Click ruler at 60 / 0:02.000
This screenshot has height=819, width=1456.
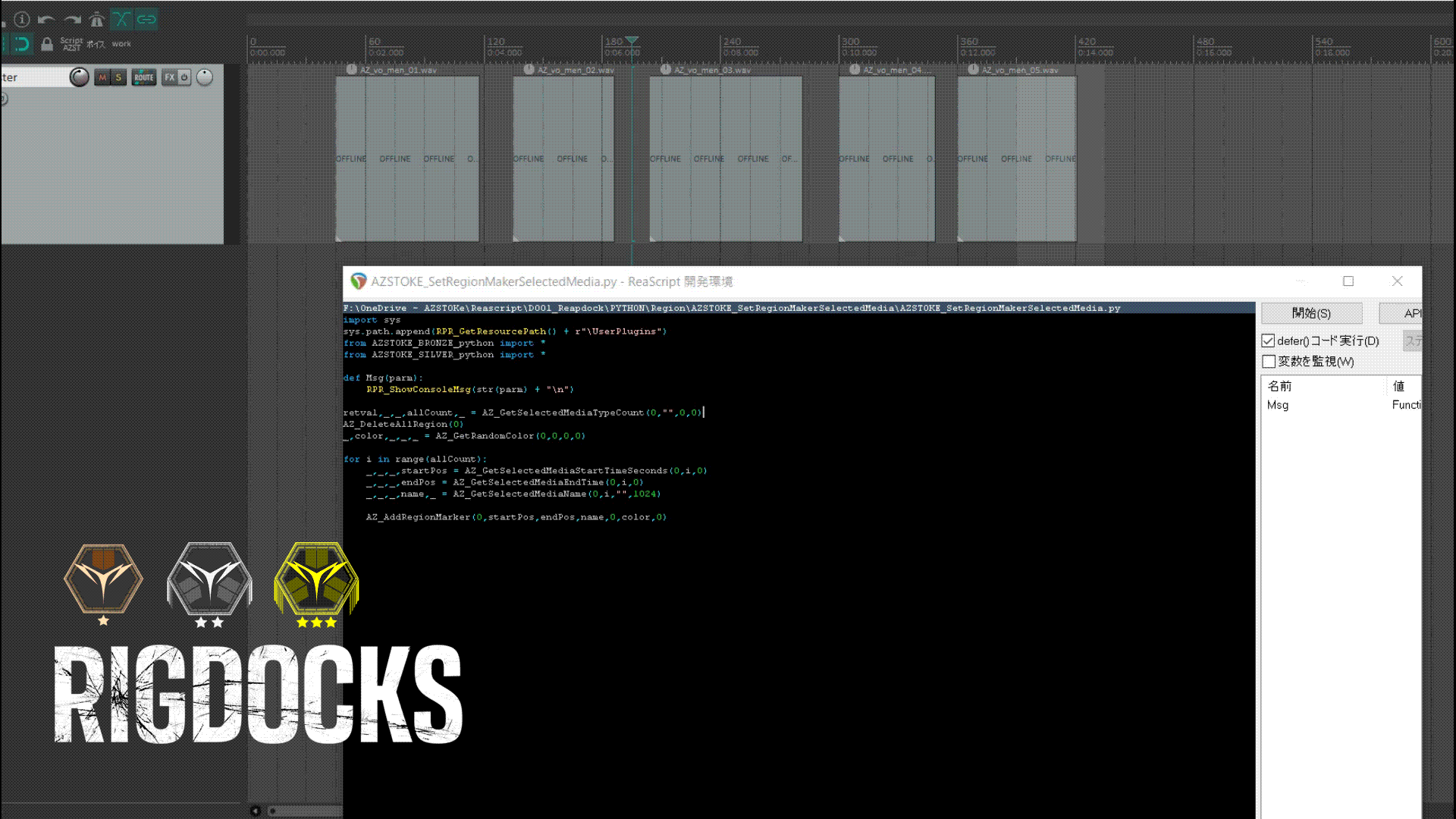(x=386, y=47)
